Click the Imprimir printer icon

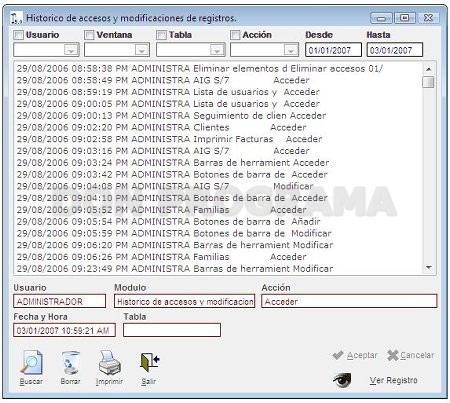pyautogui.click(x=109, y=362)
